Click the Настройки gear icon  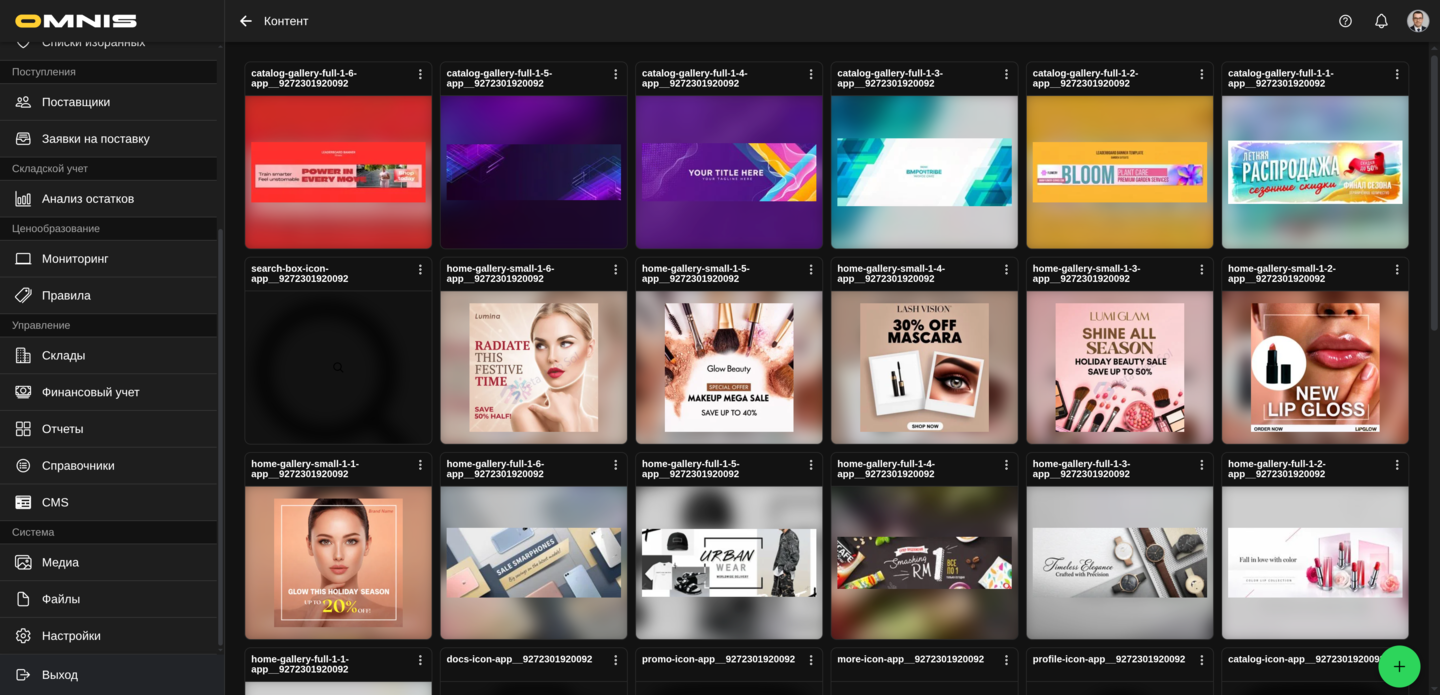(x=23, y=636)
